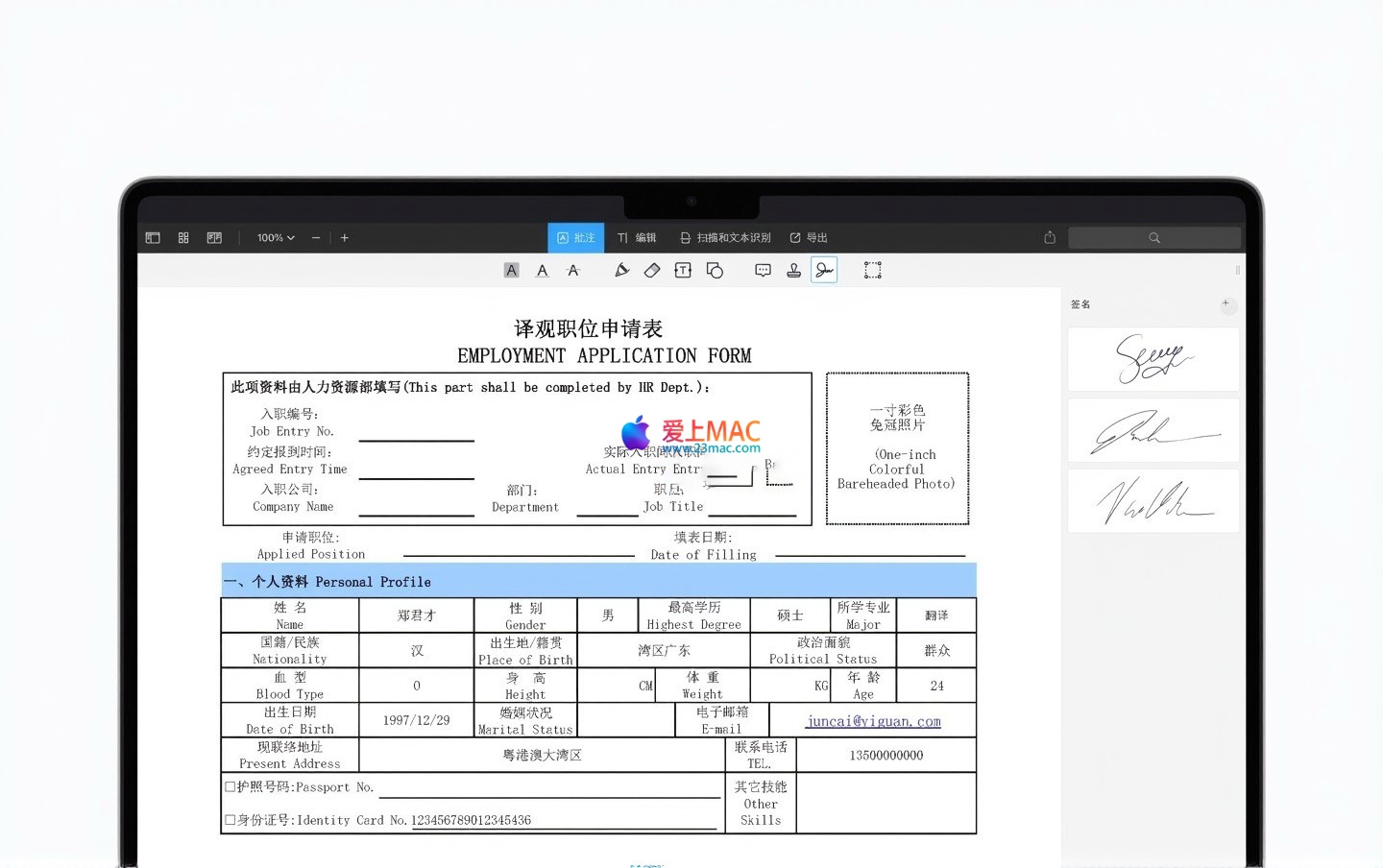The width and height of the screenshot is (1383, 868).
Task: Add a comment note annotation
Action: pyautogui.click(x=763, y=271)
